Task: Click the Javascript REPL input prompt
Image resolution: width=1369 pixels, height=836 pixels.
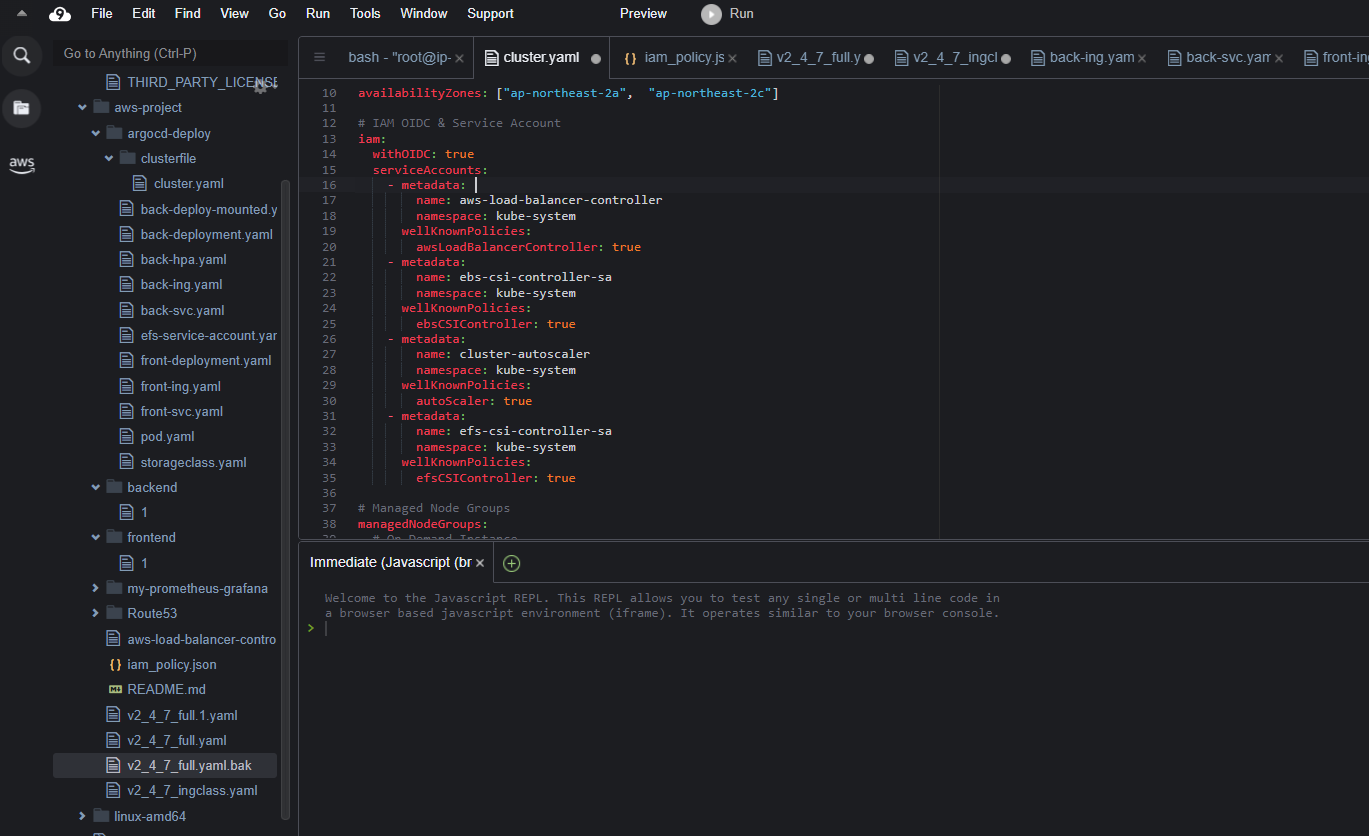Action: click(x=660, y=628)
